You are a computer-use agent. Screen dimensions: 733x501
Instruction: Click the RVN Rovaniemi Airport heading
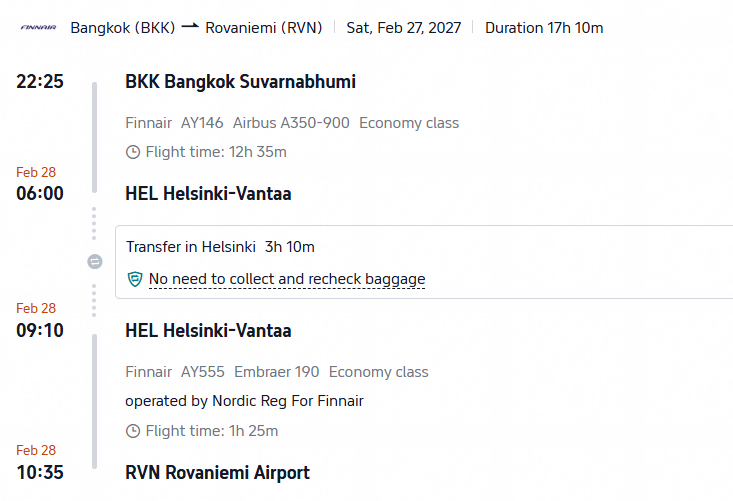[217, 472]
